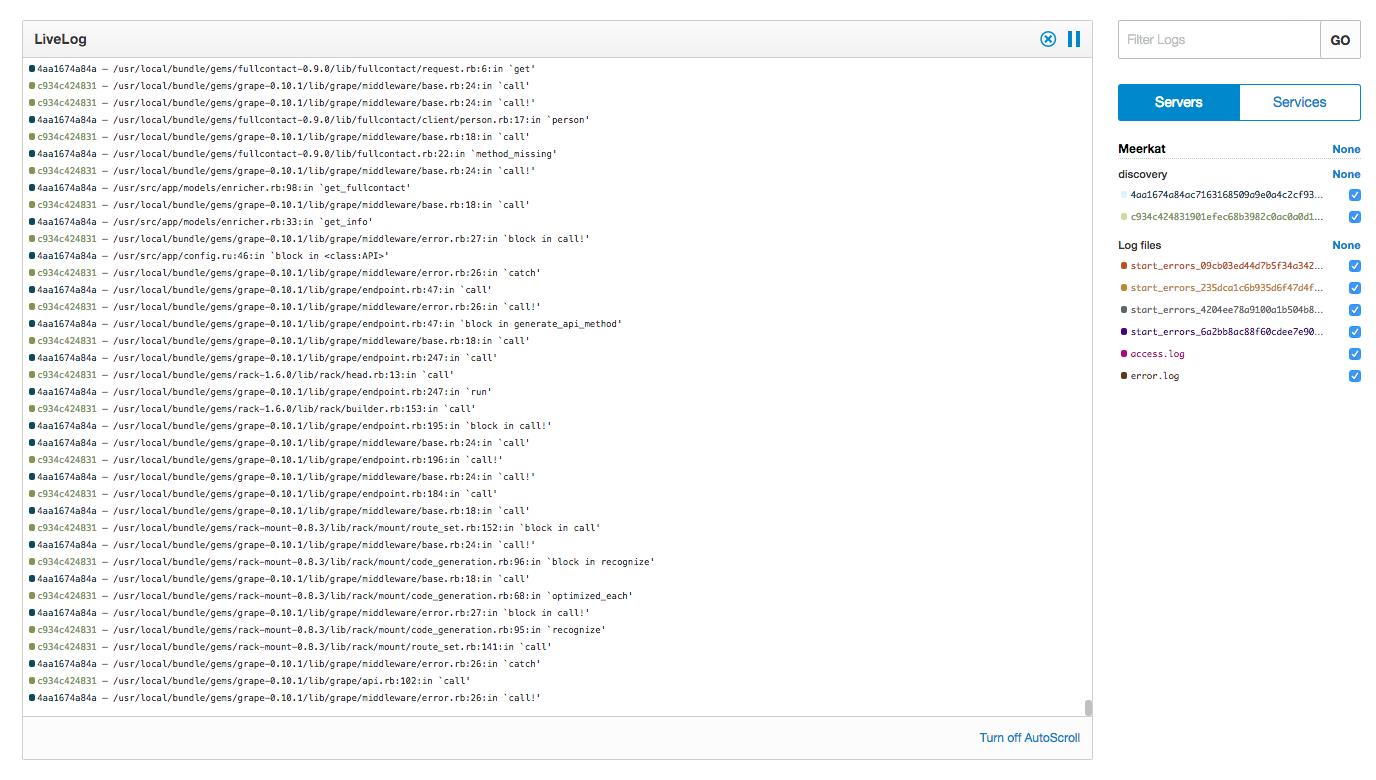The width and height of the screenshot is (1376, 780).
Task: Click log line endpoint.rb:247:in `run'
Action: (261, 391)
